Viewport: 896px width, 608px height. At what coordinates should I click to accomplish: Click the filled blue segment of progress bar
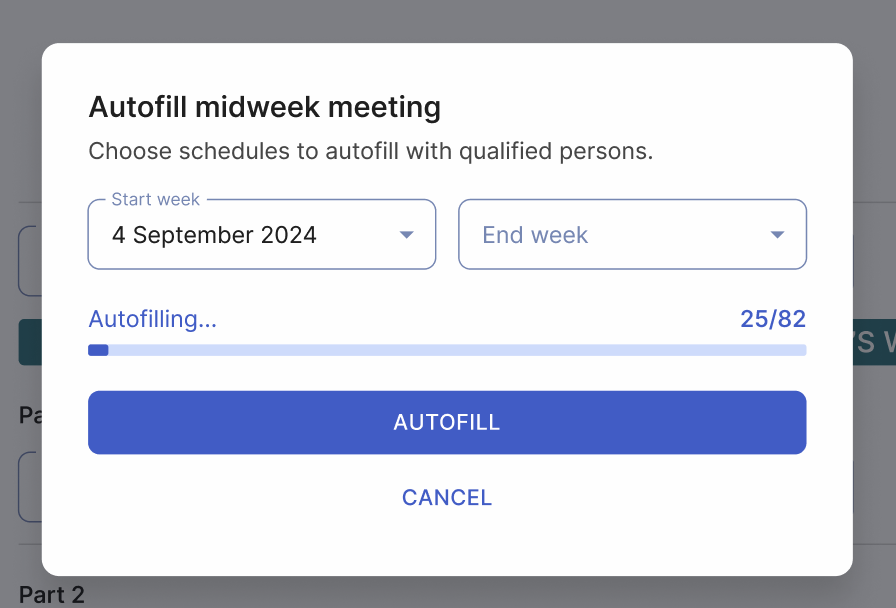97,350
